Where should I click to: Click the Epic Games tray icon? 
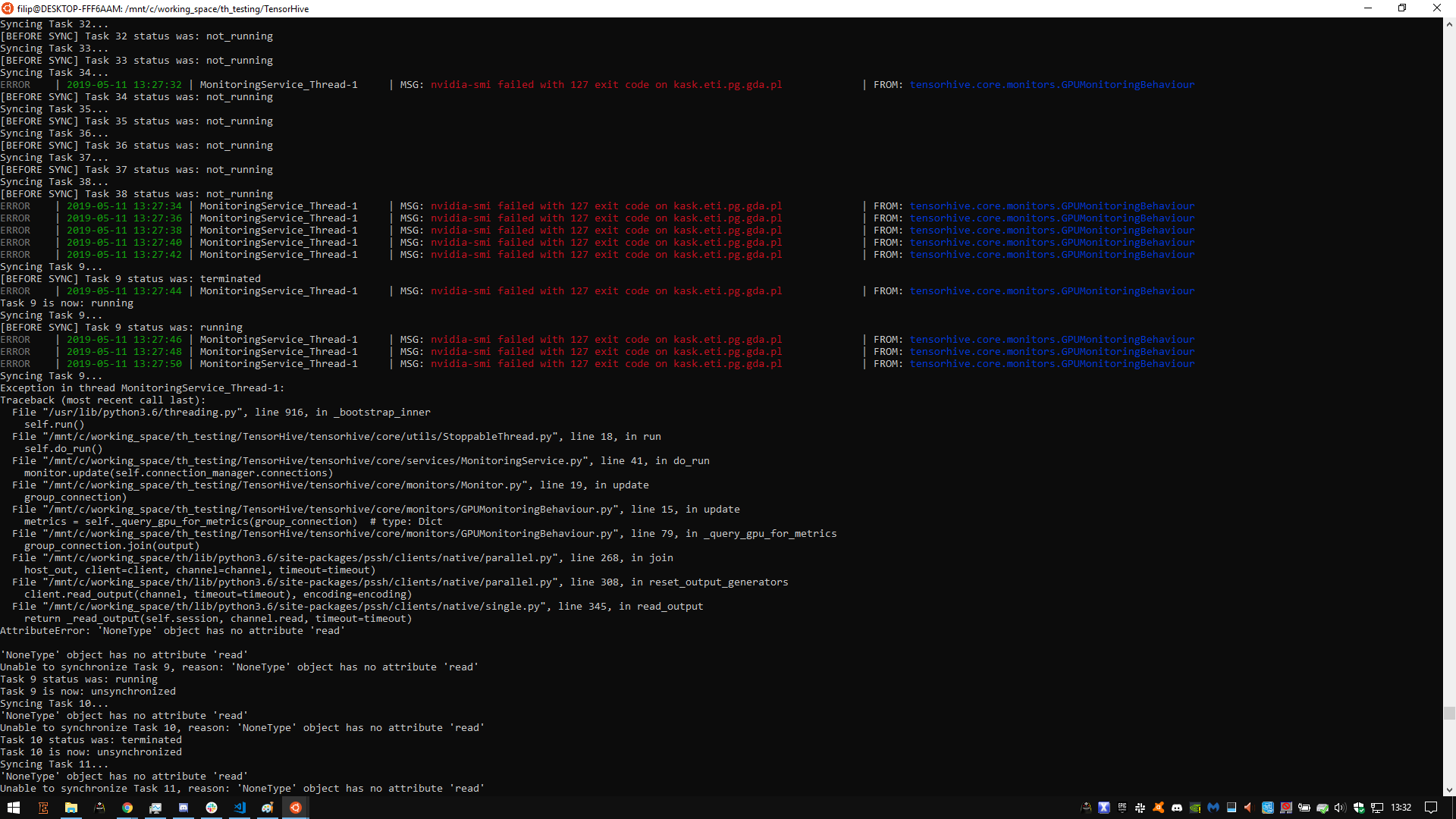(1122, 808)
